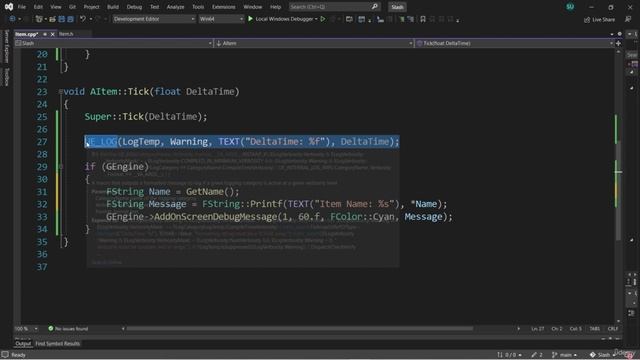Viewport: 640px width, 360px height.
Task: Click the Undo arrow icon
Action: [x=83, y=19]
